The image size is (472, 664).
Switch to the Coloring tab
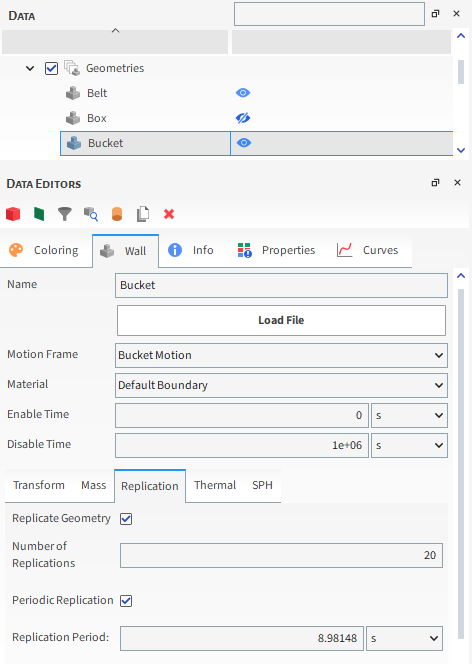(44, 250)
